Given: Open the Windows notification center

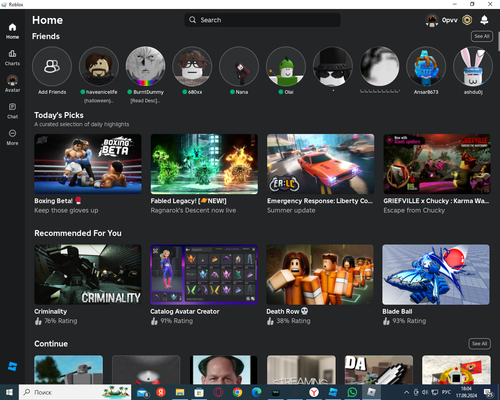Looking at the screenshot, I should pyautogui.click(x=489, y=393).
